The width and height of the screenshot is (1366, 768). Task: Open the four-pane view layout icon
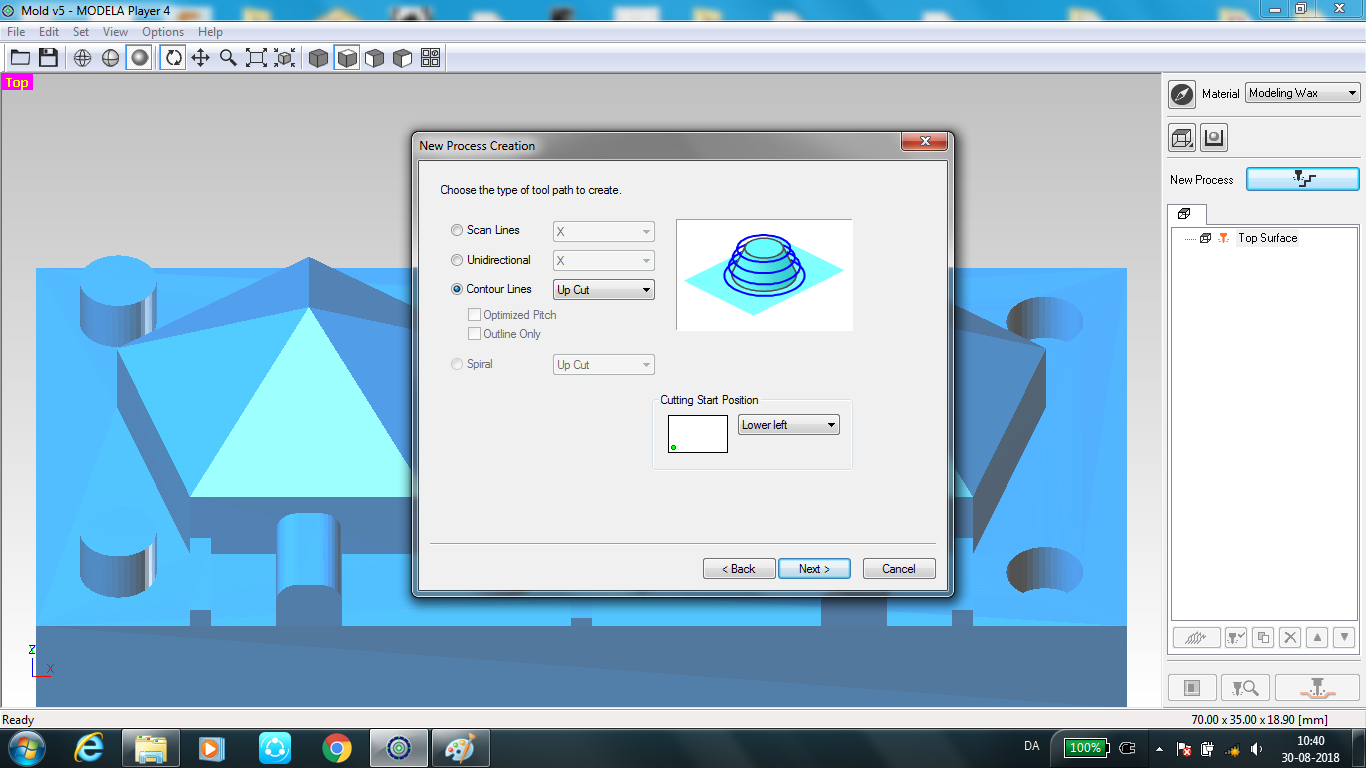(x=430, y=58)
